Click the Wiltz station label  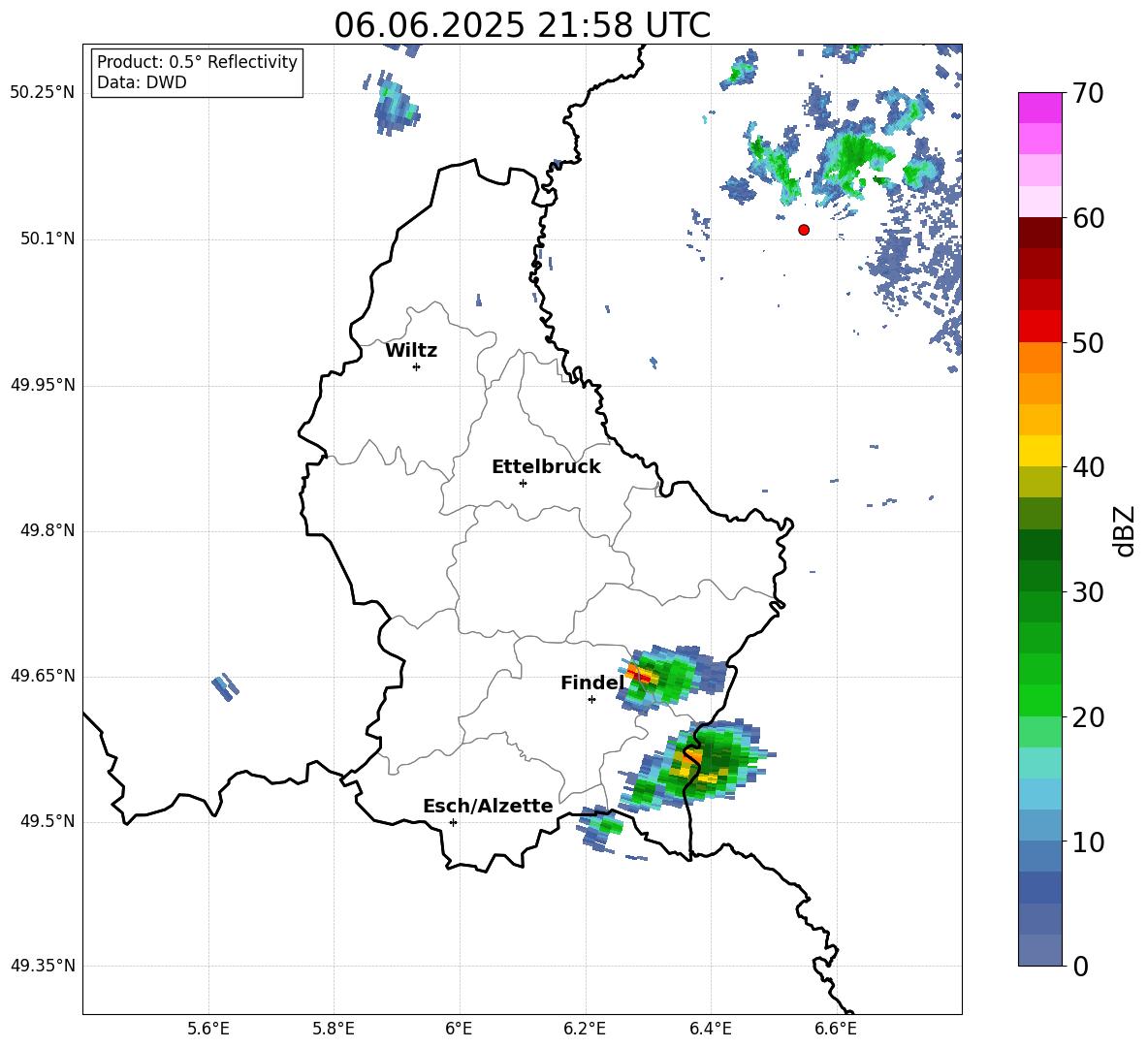pyautogui.click(x=411, y=351)
